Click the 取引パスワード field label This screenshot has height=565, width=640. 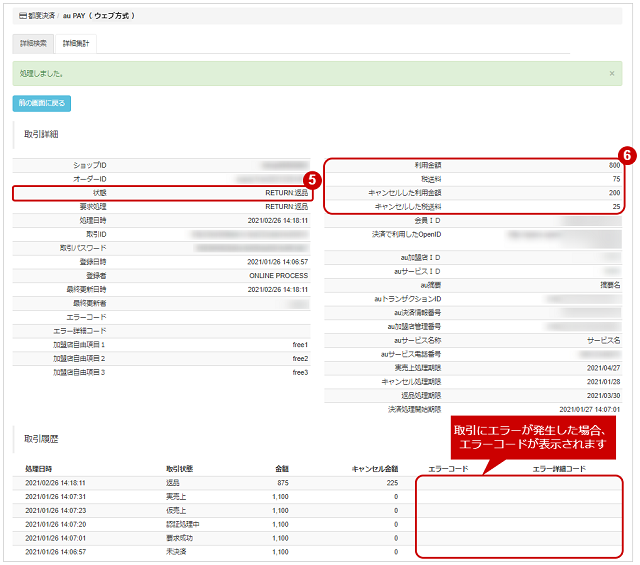point(83,248)
